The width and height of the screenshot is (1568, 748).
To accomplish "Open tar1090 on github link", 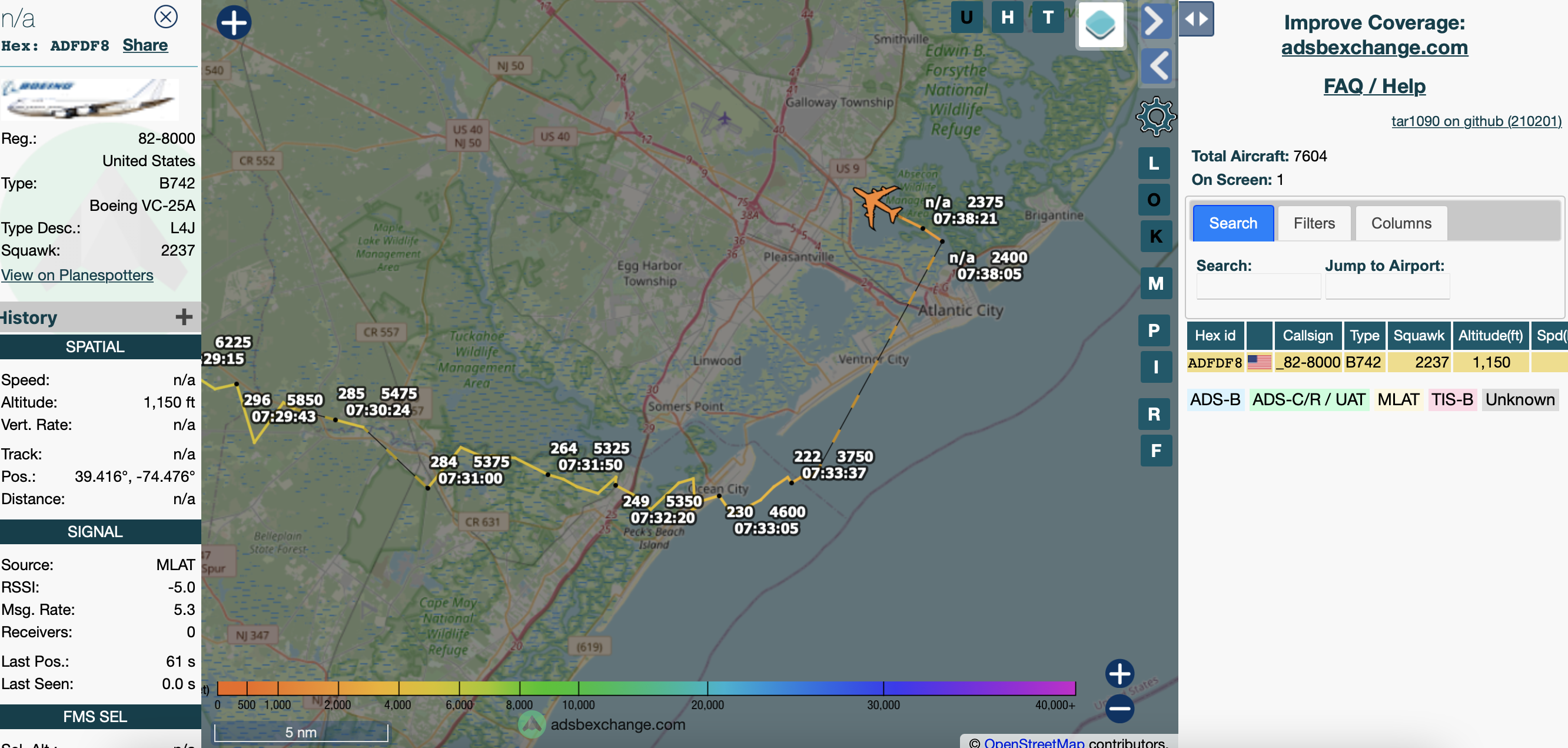I will coord(1476,121).
